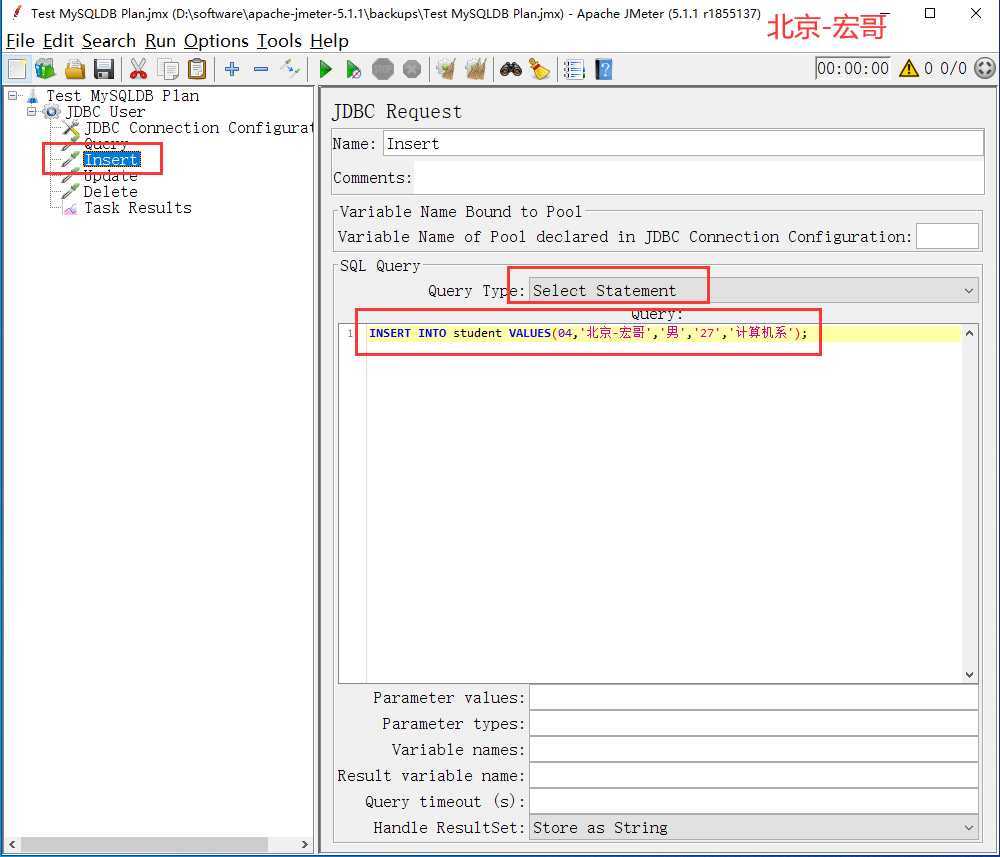The height and width of the screenshot is (857, 1000).
Task: Click the Reset Search icon
Action: pos(540,69)
